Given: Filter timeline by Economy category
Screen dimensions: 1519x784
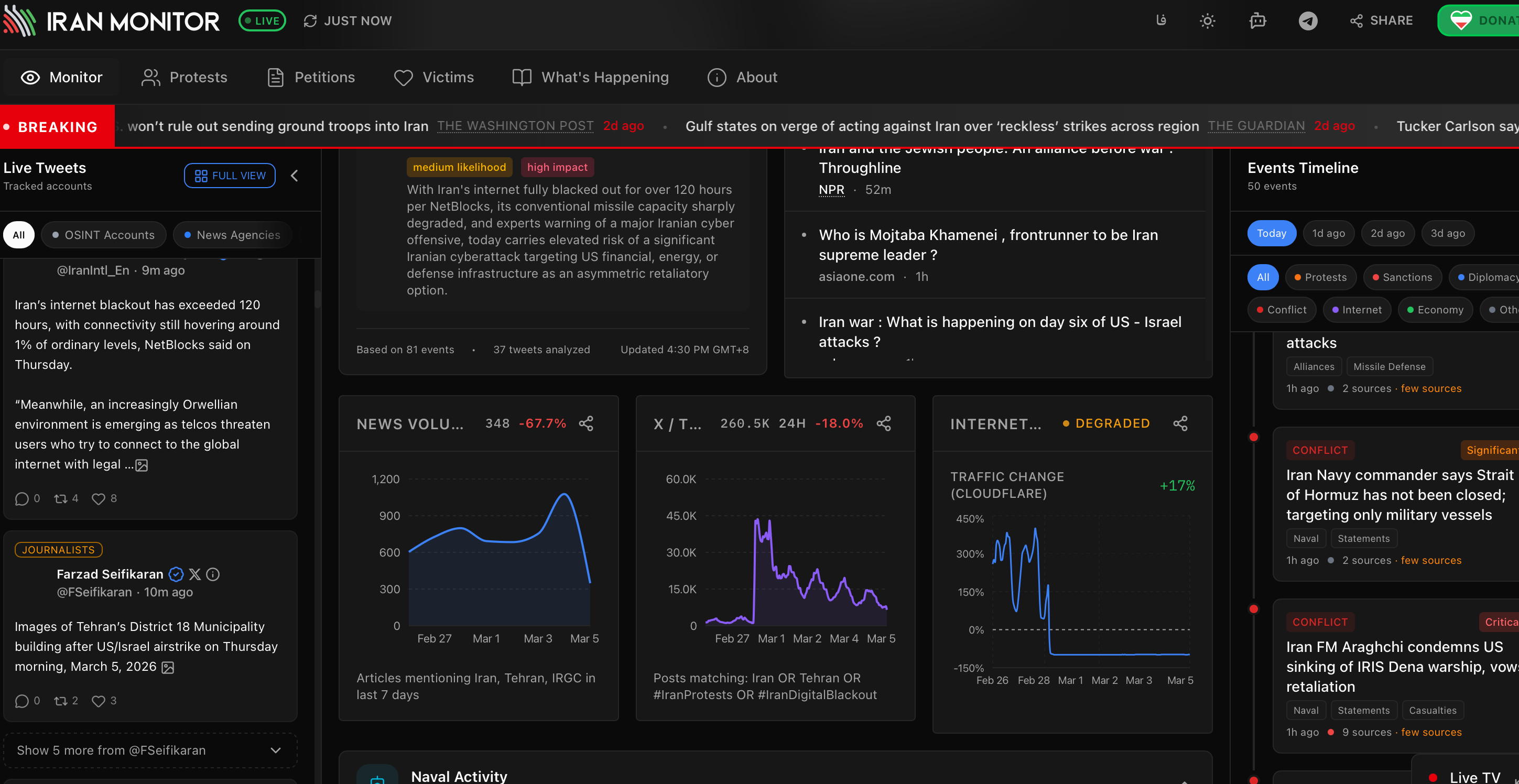Looking at the screenshot, I should coord(1435,310).
